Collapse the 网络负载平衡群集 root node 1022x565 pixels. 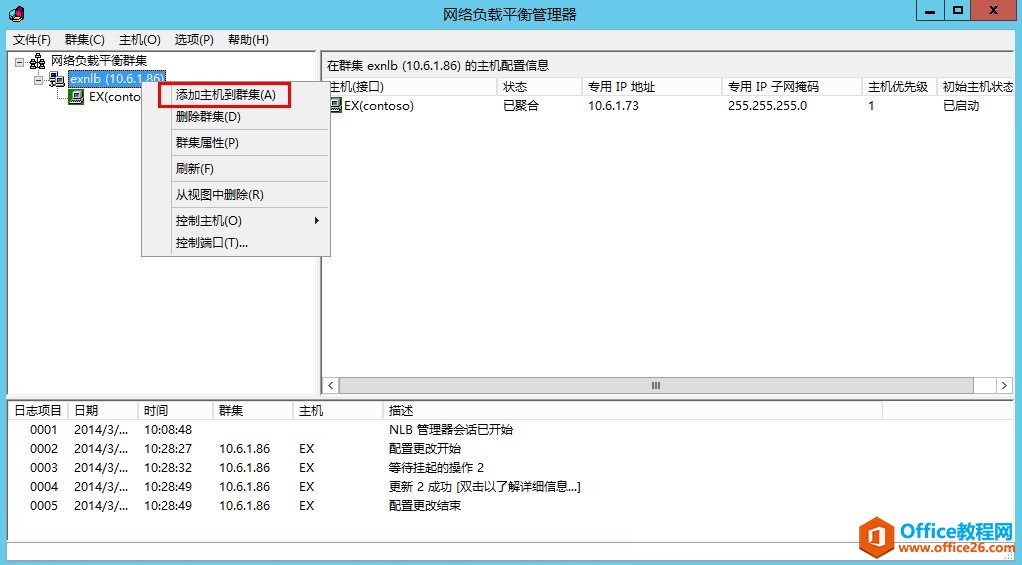click(20, 62)
